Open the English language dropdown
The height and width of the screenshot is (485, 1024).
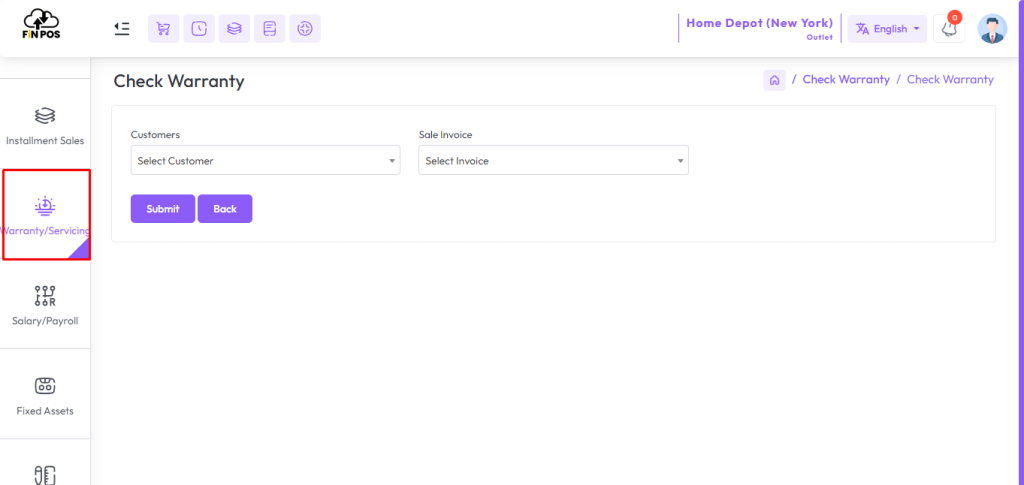[887, 29]
